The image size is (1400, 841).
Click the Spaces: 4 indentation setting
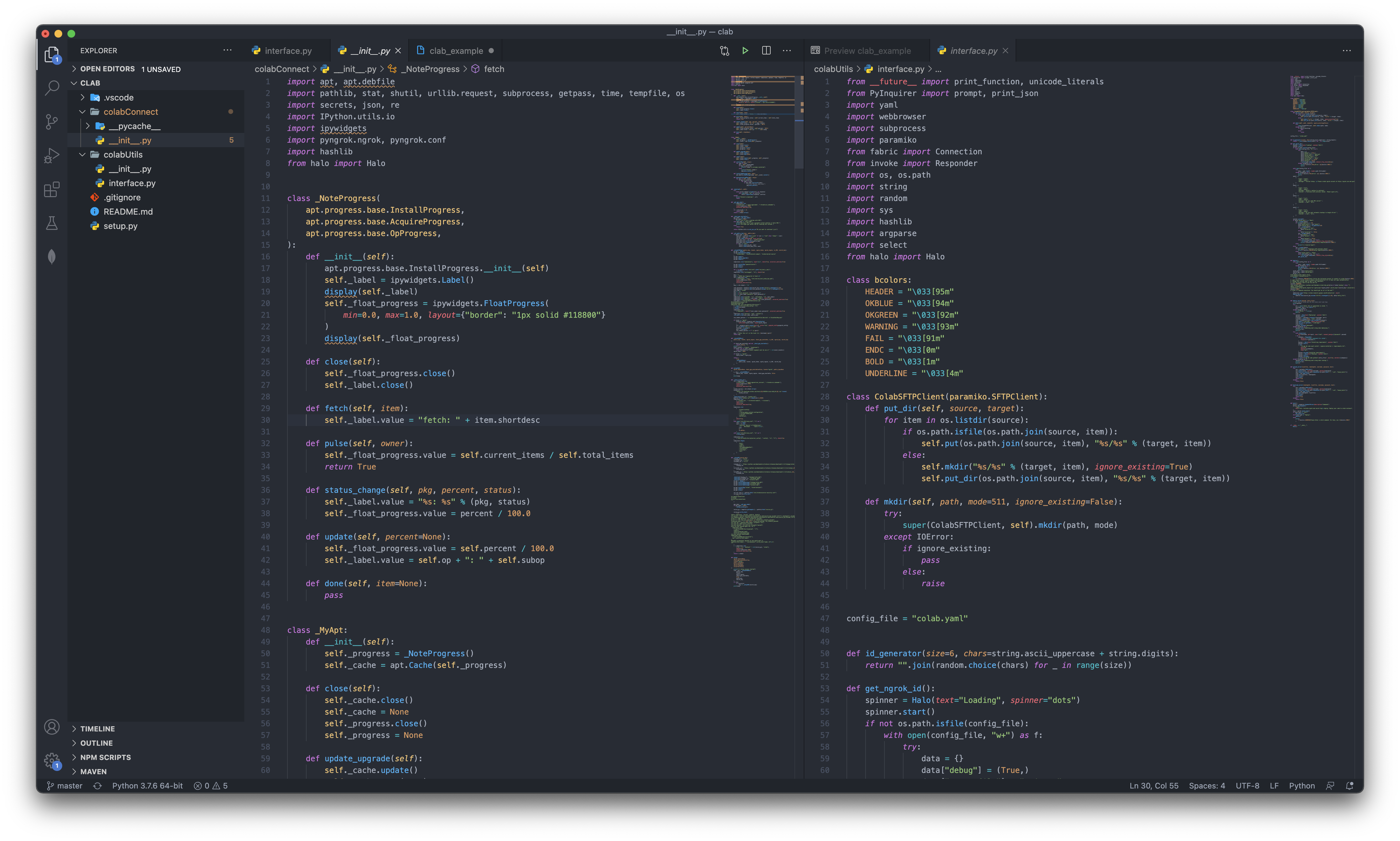1206,786
